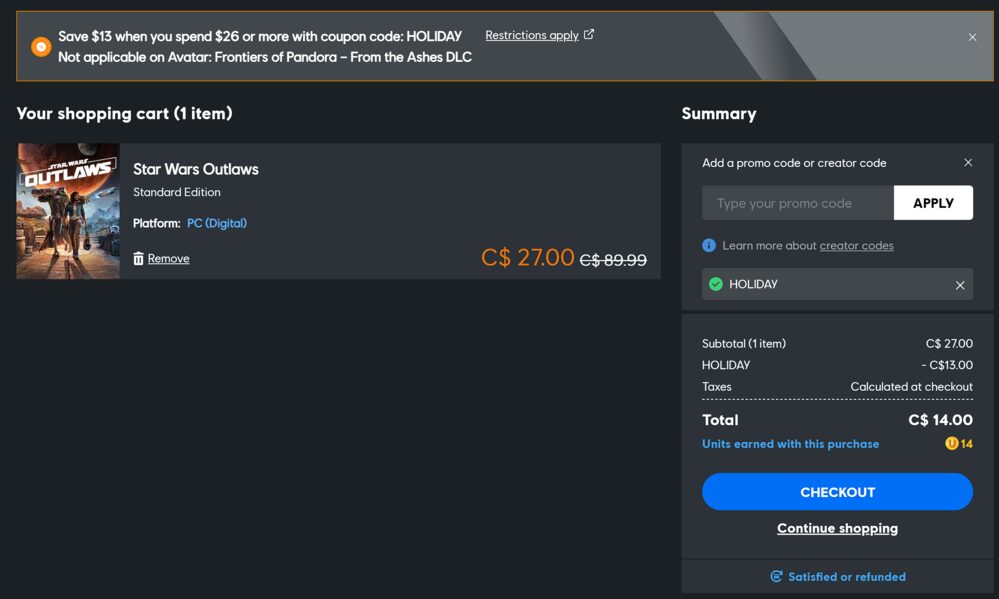Screen dimensions: 999x599
Task: Click the trash can icon
Action: tap(139, 259)
